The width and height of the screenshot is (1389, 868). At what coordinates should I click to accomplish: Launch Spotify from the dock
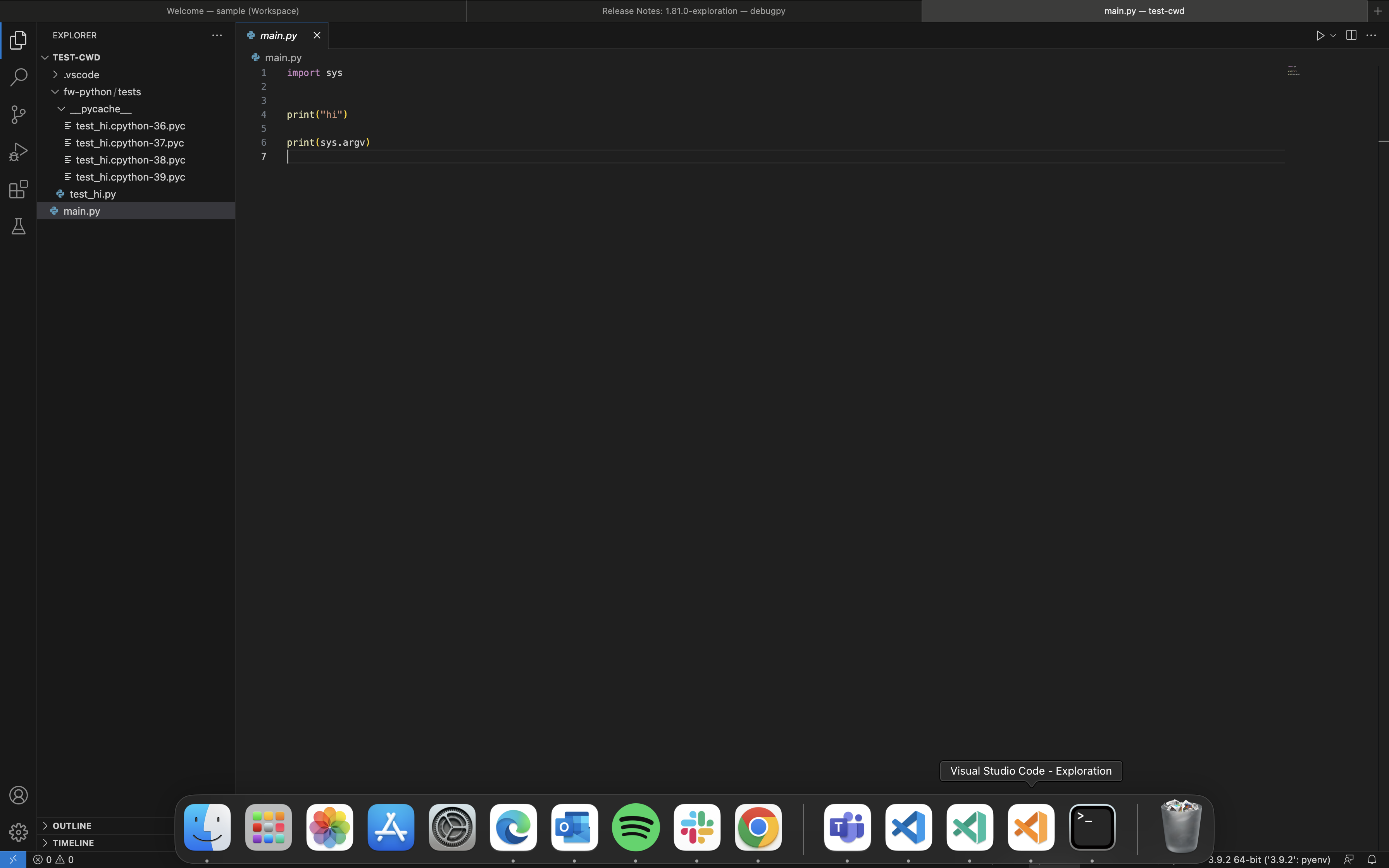coord(635,827)
